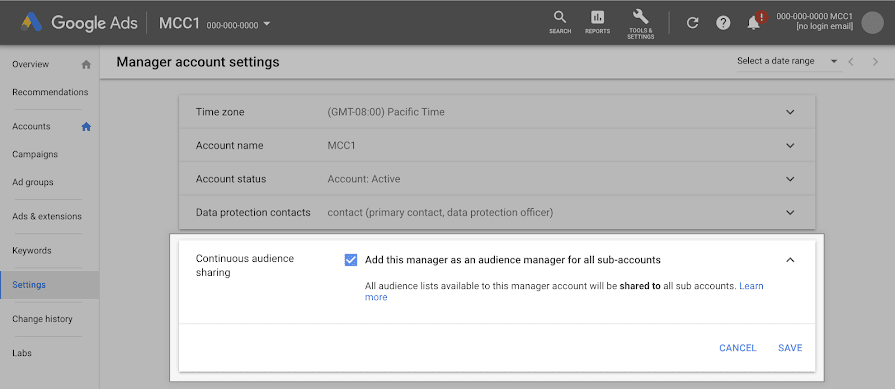This screenshot has height=389, width=895.
Task: Open the help question mark icon
Action: coord(723,23)
